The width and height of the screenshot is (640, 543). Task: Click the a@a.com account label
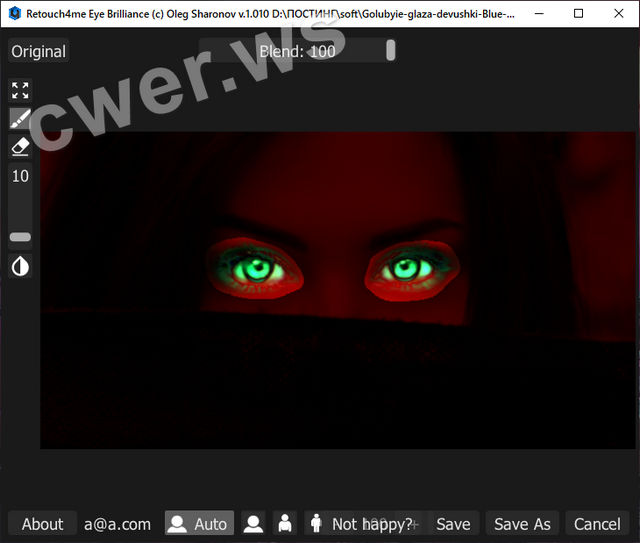[x=117, y=524]
